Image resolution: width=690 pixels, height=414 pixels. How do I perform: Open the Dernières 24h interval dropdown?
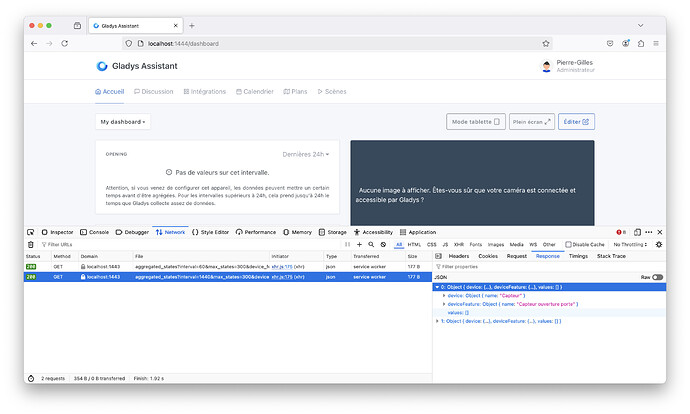coord(306,155)
